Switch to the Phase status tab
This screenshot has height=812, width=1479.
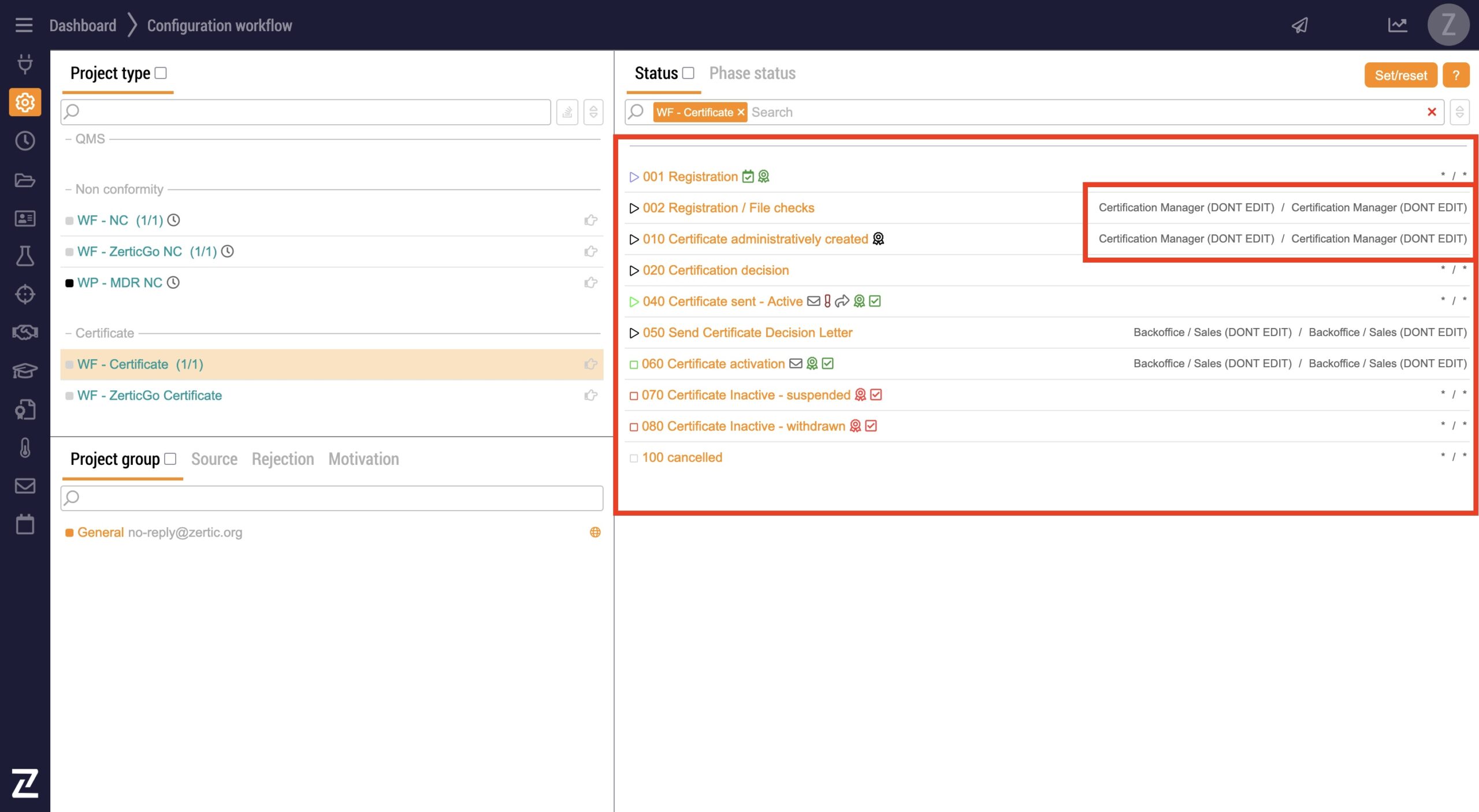(x=752, y=73)
